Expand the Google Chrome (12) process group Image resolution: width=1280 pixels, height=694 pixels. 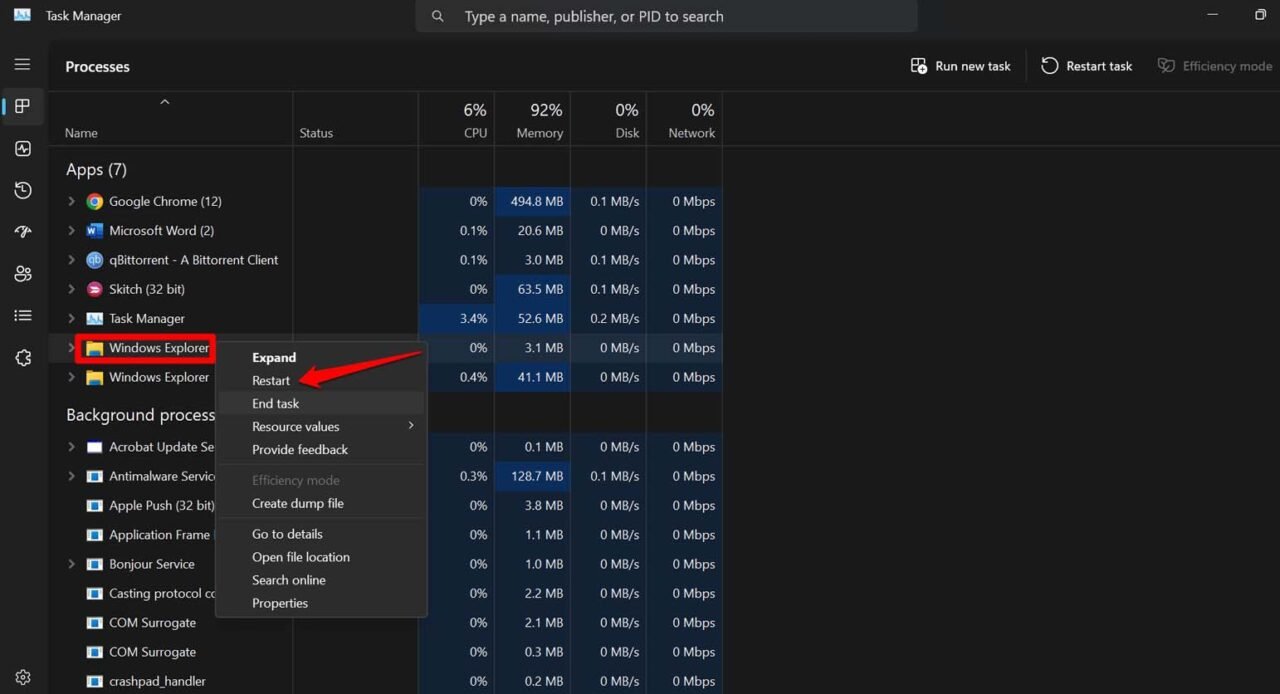(71, 201)
